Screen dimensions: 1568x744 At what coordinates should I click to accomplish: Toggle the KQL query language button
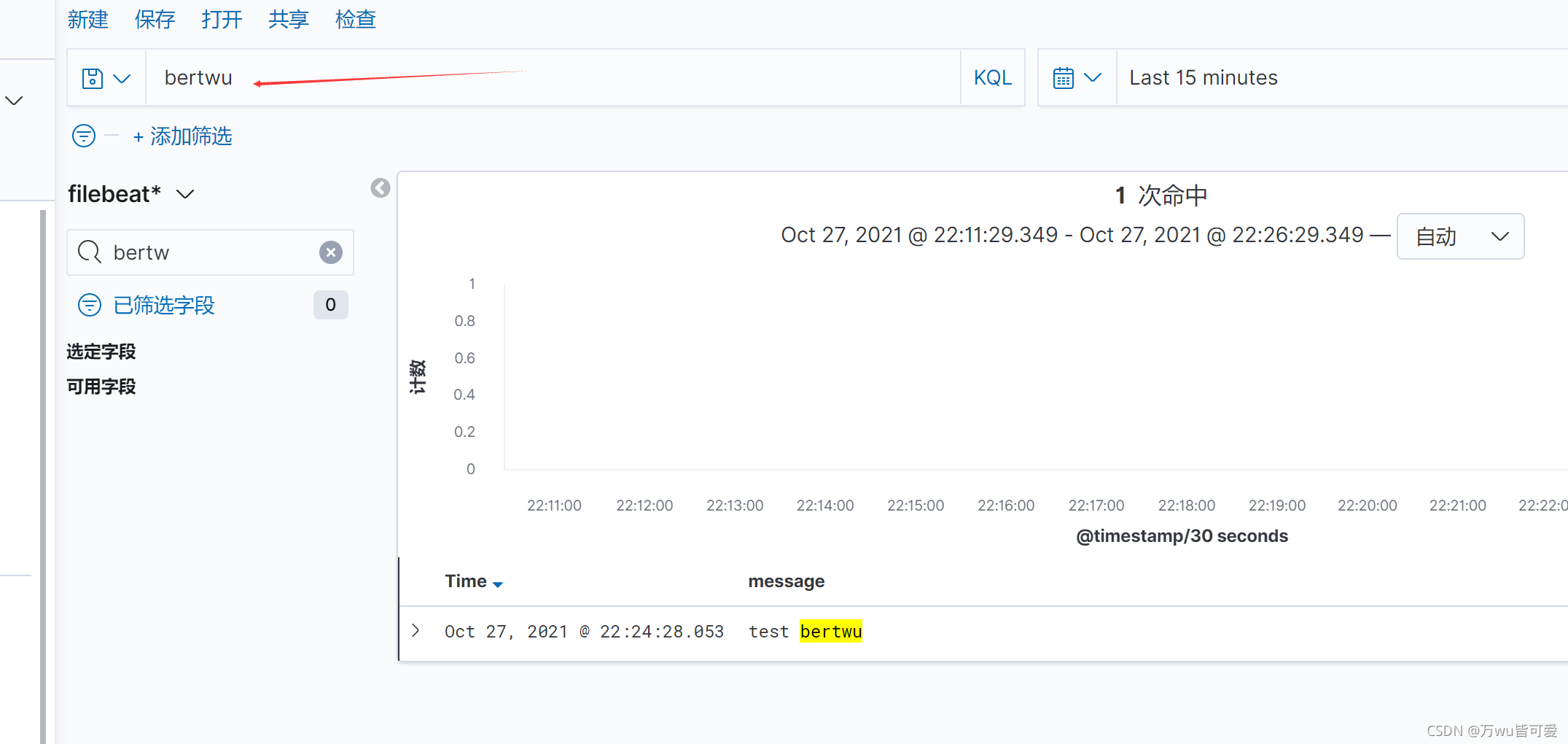[993, 78]
